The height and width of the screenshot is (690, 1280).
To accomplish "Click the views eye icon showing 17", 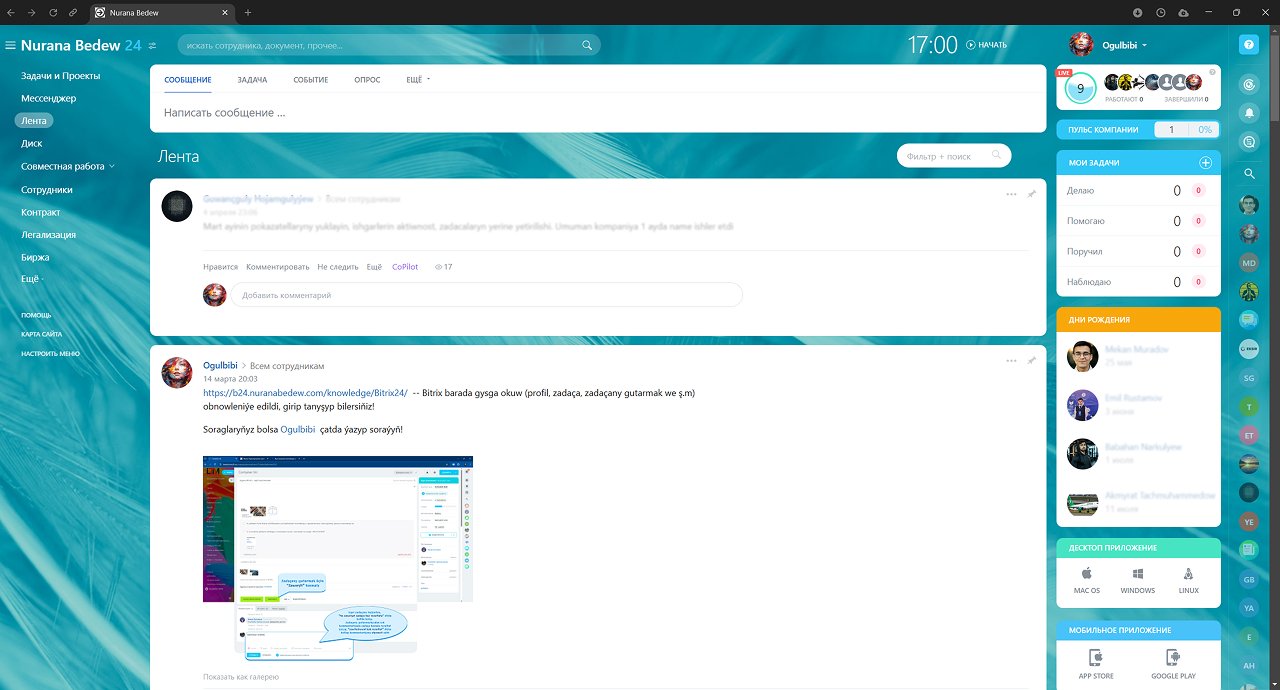I will click(x=438, y=267).
